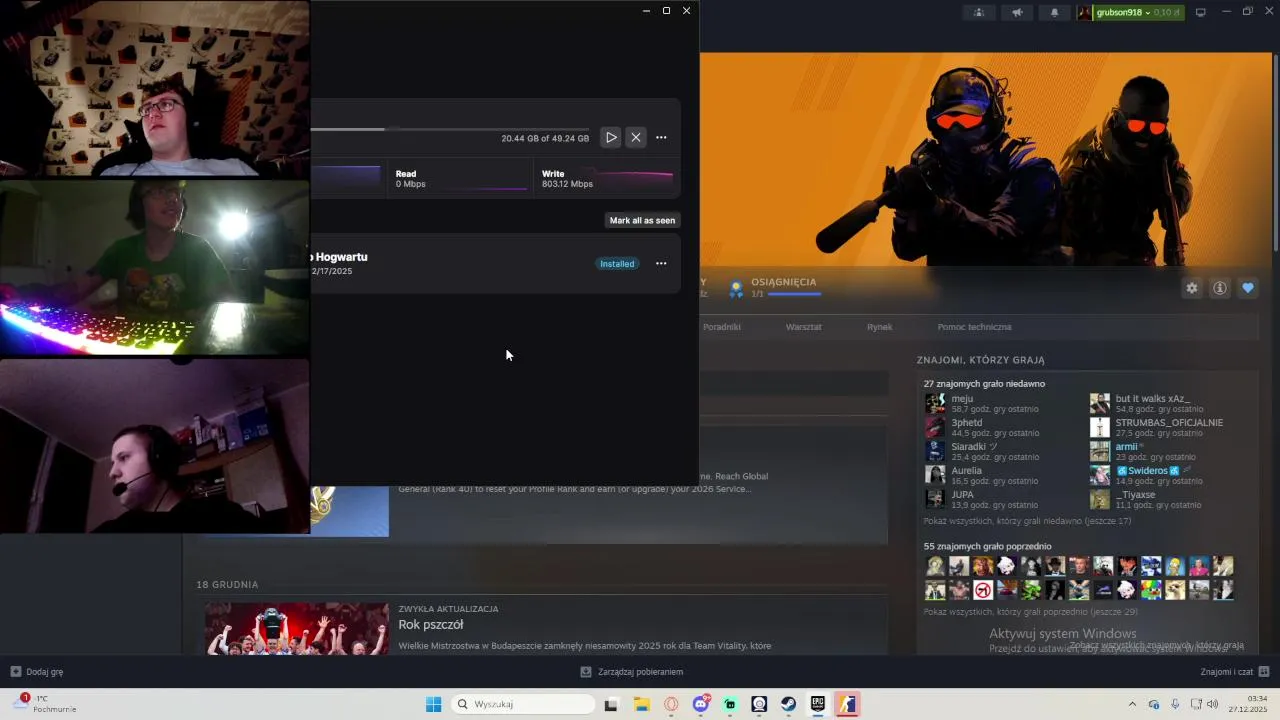Click Dodaj grę button
Screen dimensions: 1280x720
(37, 672)
